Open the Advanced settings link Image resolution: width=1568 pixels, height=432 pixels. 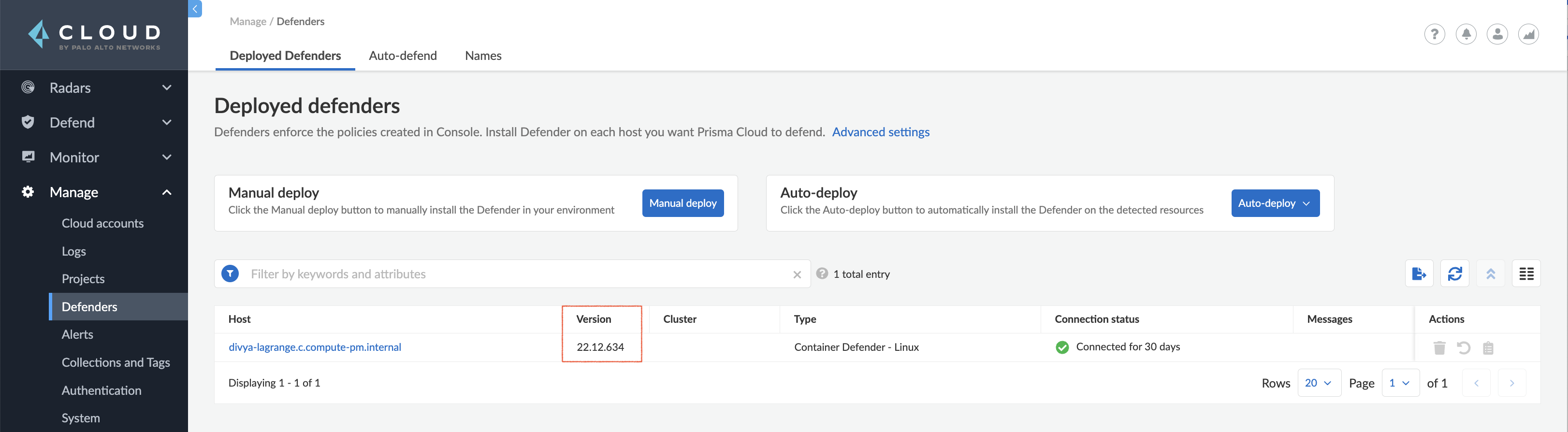[880, 132]
